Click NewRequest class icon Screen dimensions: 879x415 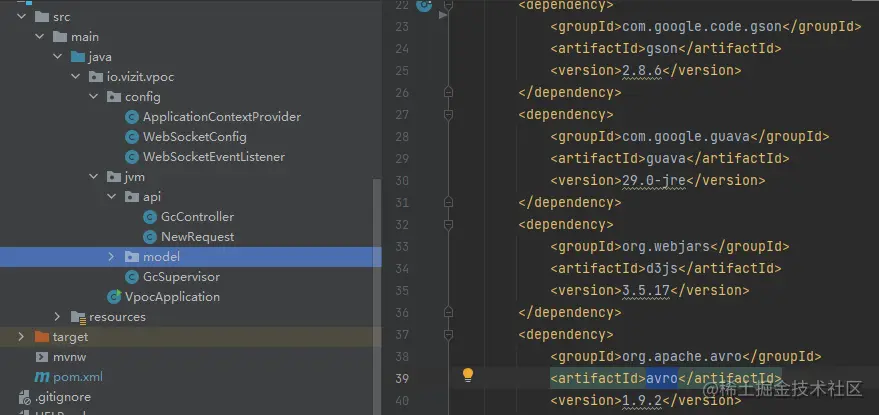pos(150,237)
